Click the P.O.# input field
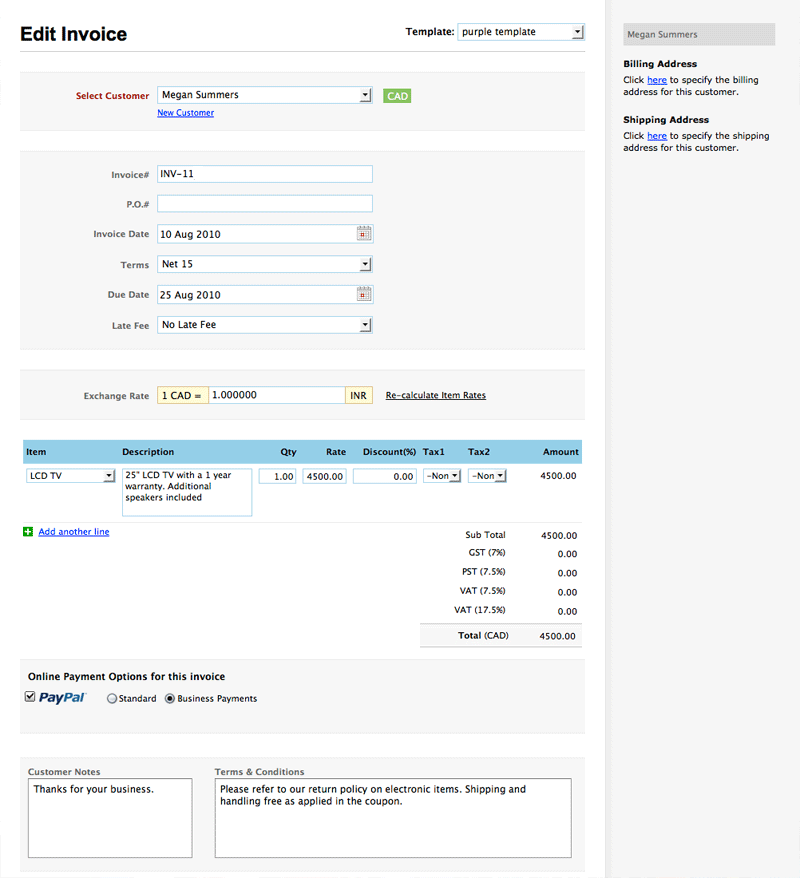The image size is (800, 878). pos(265,204)
